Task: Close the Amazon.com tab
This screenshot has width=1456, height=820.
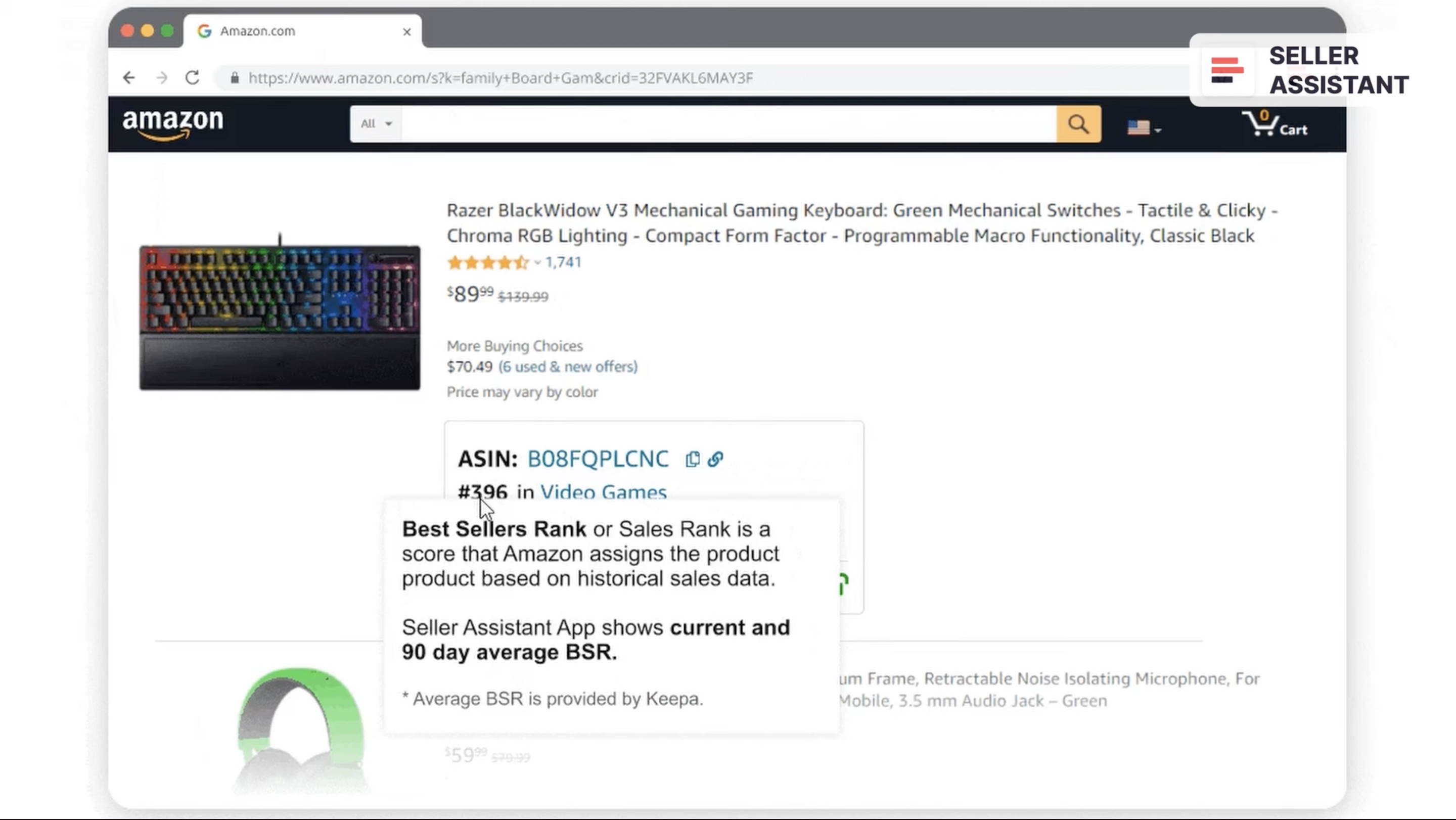Action: pyautogui.click(x=407, y=32)
